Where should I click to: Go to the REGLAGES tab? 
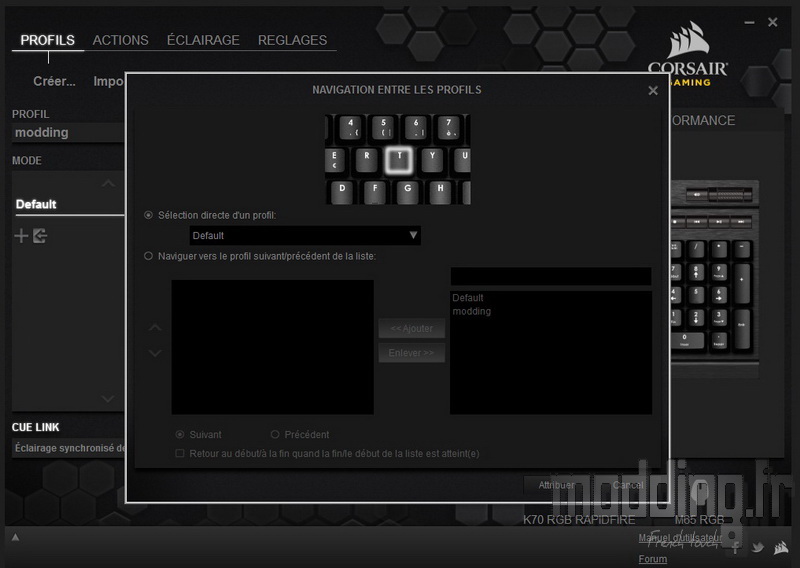click(x=292, y=40)
